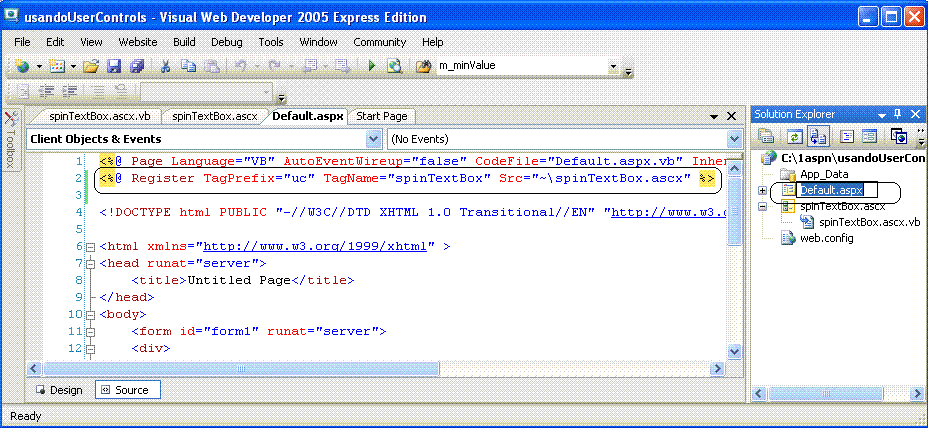The width and height of the screenshot is (928, 428).
Task: Click the Copy Web Site icon
Action: (x=898, y=136)
